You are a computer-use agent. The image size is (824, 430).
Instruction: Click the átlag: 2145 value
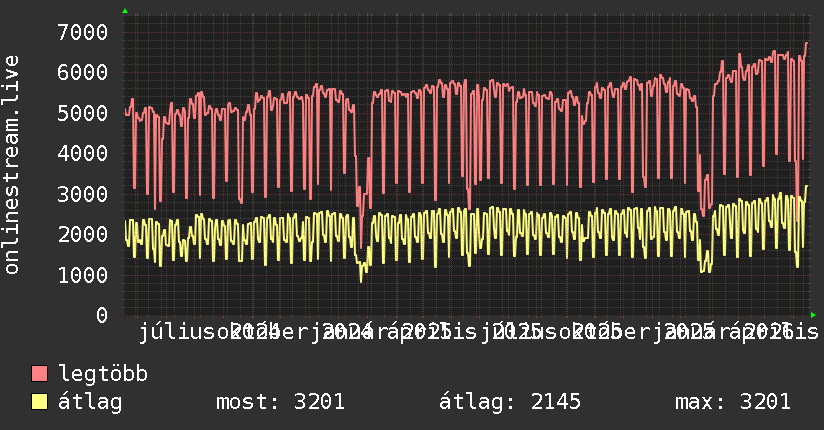click(510, 402)
